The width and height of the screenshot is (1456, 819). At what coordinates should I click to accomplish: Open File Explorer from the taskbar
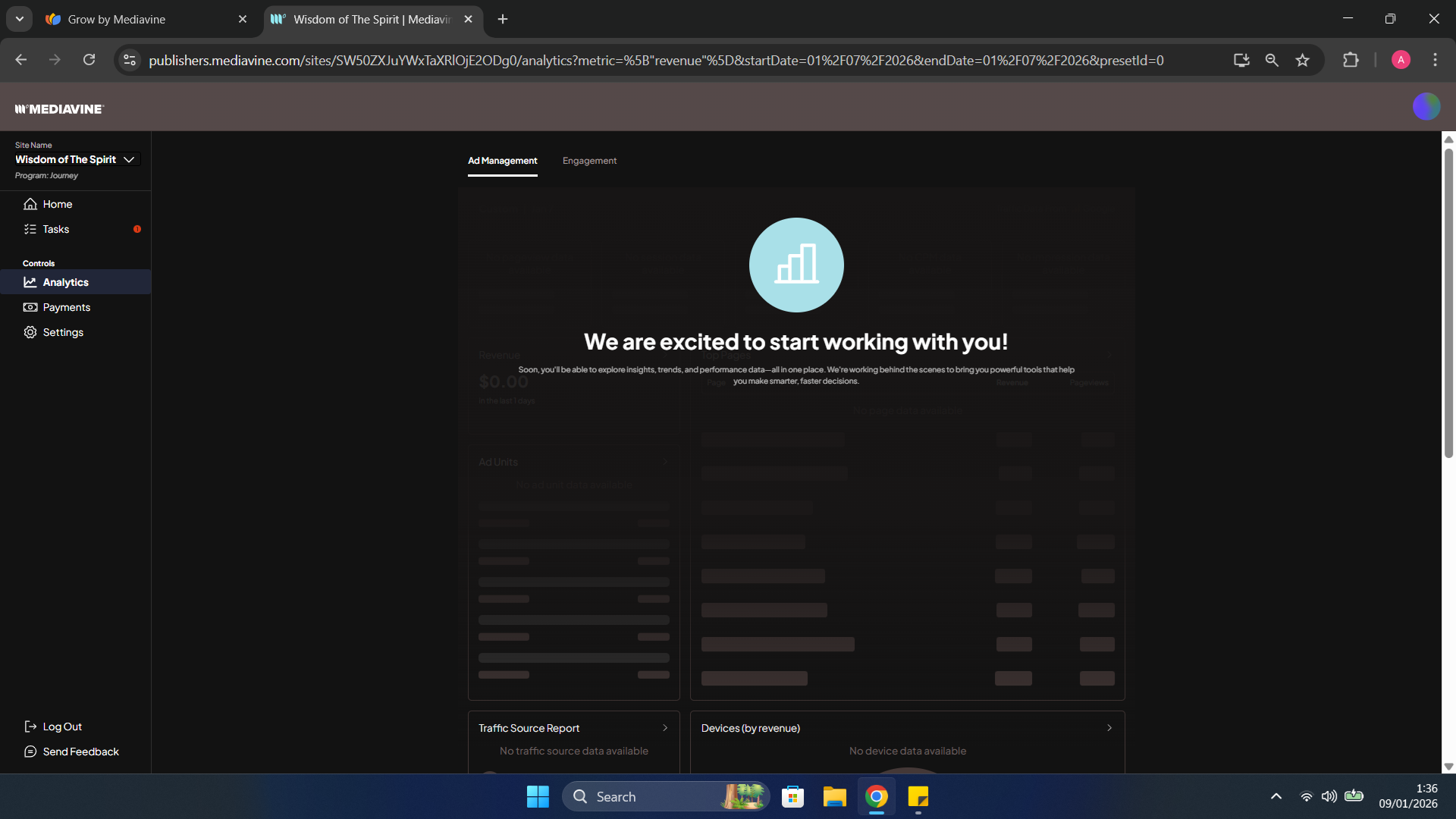pos(834,797)
